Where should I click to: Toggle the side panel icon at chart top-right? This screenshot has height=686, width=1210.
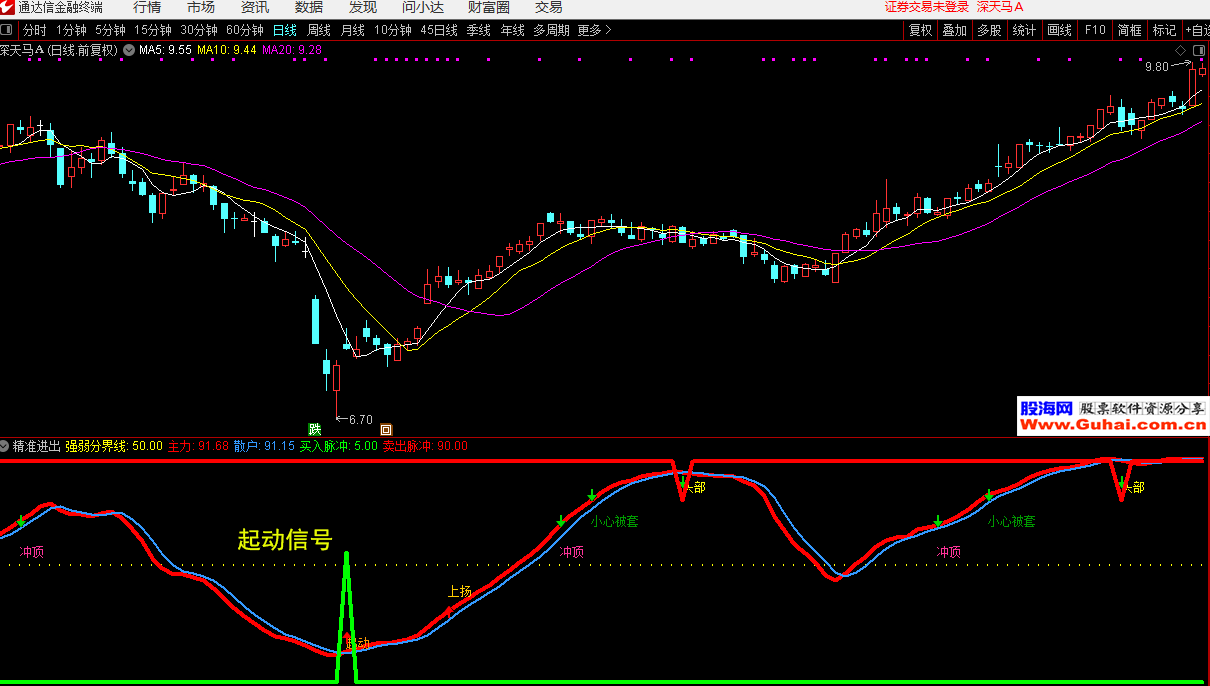pyautogui.click(x=1198, y=49)
